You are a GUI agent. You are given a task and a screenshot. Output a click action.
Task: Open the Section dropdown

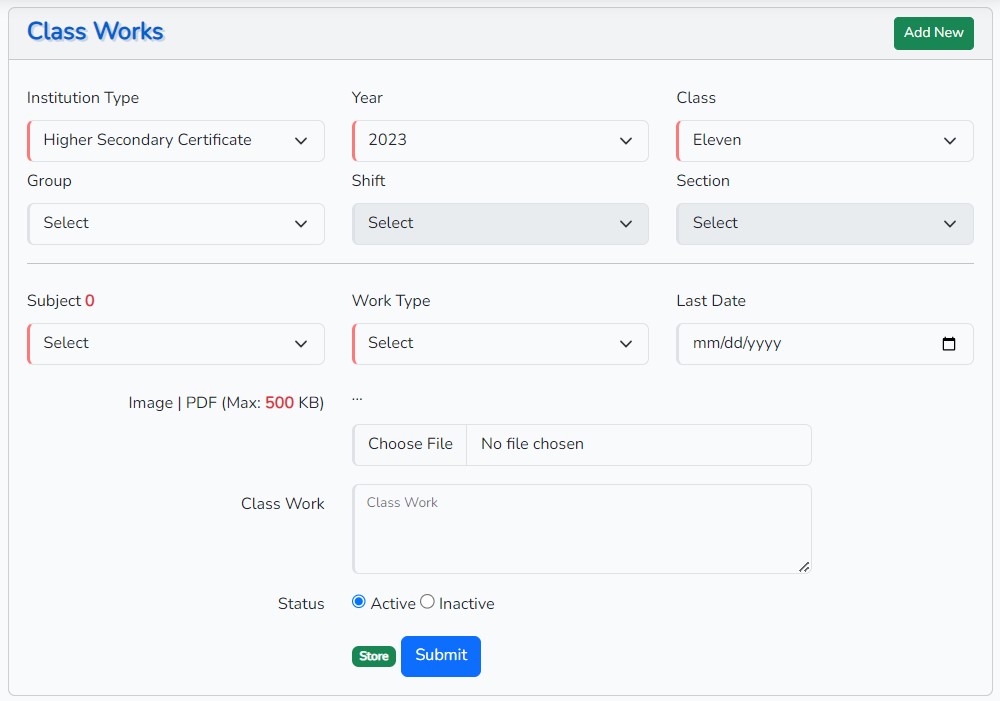[x=824, y=224]
